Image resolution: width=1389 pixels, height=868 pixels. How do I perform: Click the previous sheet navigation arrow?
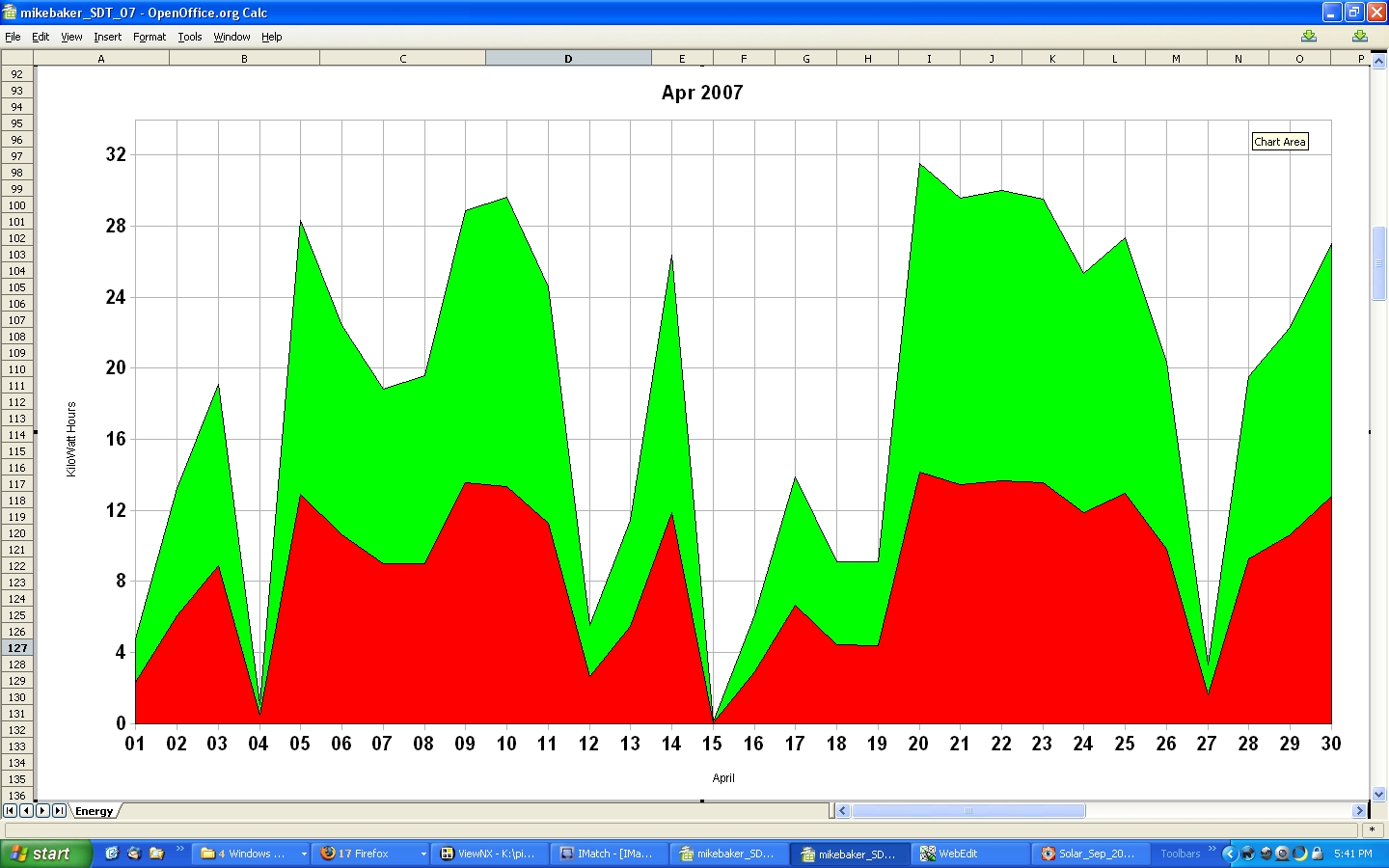(26, 811)
